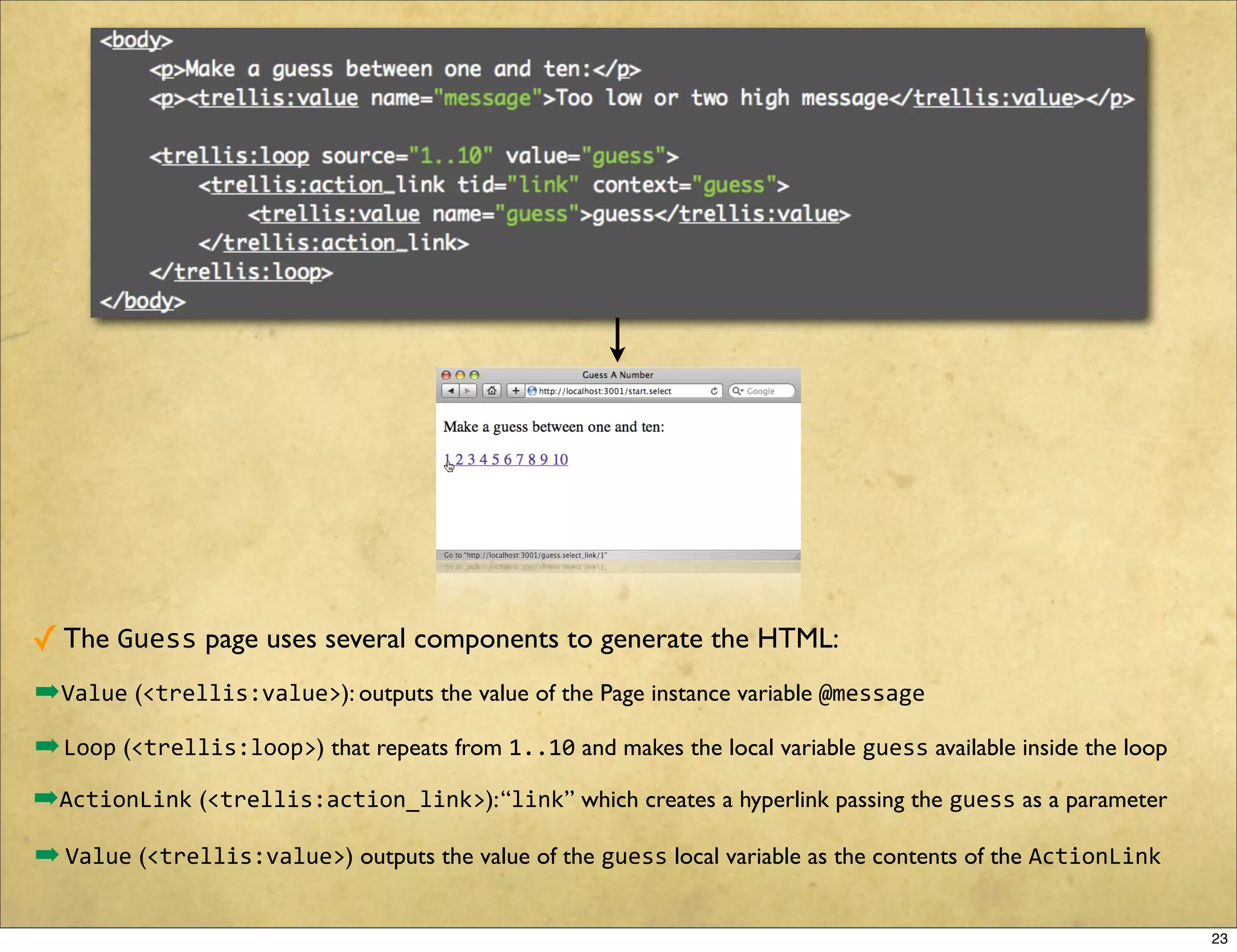This screenshot has width=1237, height=952.
Task: Focus the Google search field
Action: point(761,391)
